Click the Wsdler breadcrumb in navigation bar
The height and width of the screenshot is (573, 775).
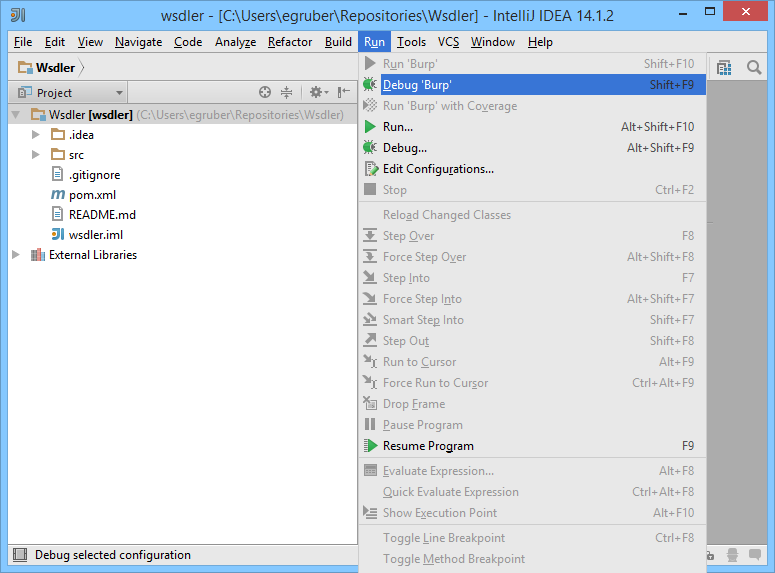pos(55,67)
